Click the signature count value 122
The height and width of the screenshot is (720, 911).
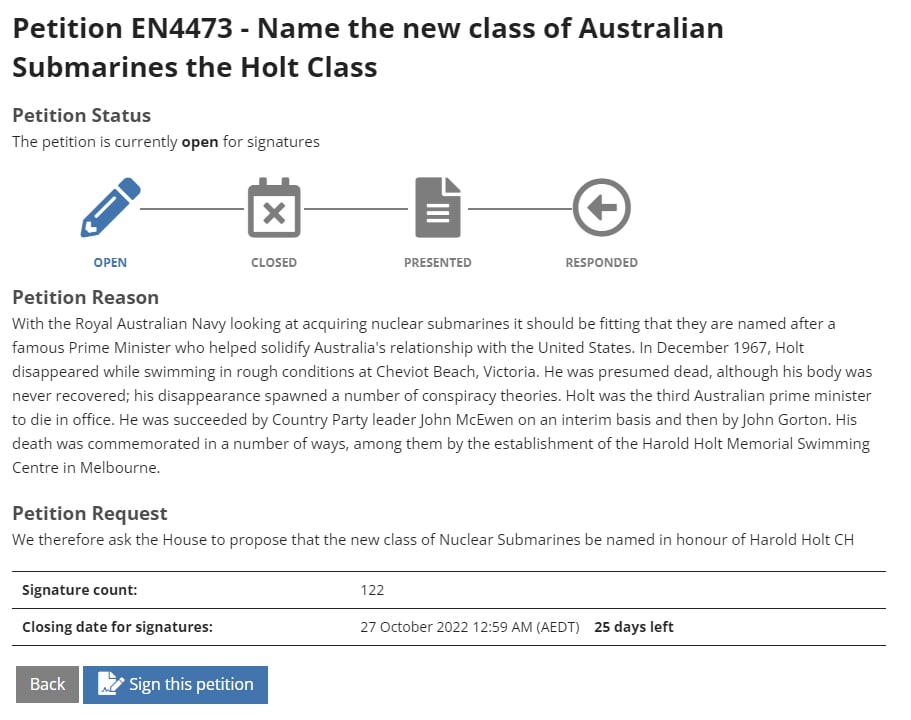[x=372, y=590]
